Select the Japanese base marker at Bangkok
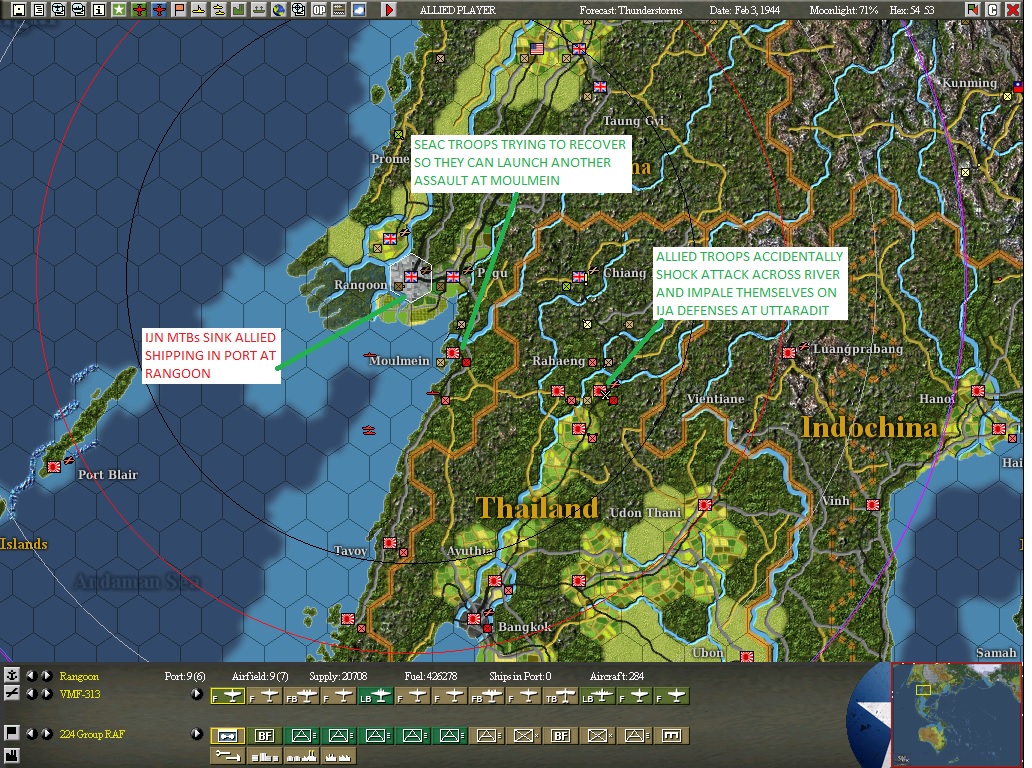 tap(473, 619)
